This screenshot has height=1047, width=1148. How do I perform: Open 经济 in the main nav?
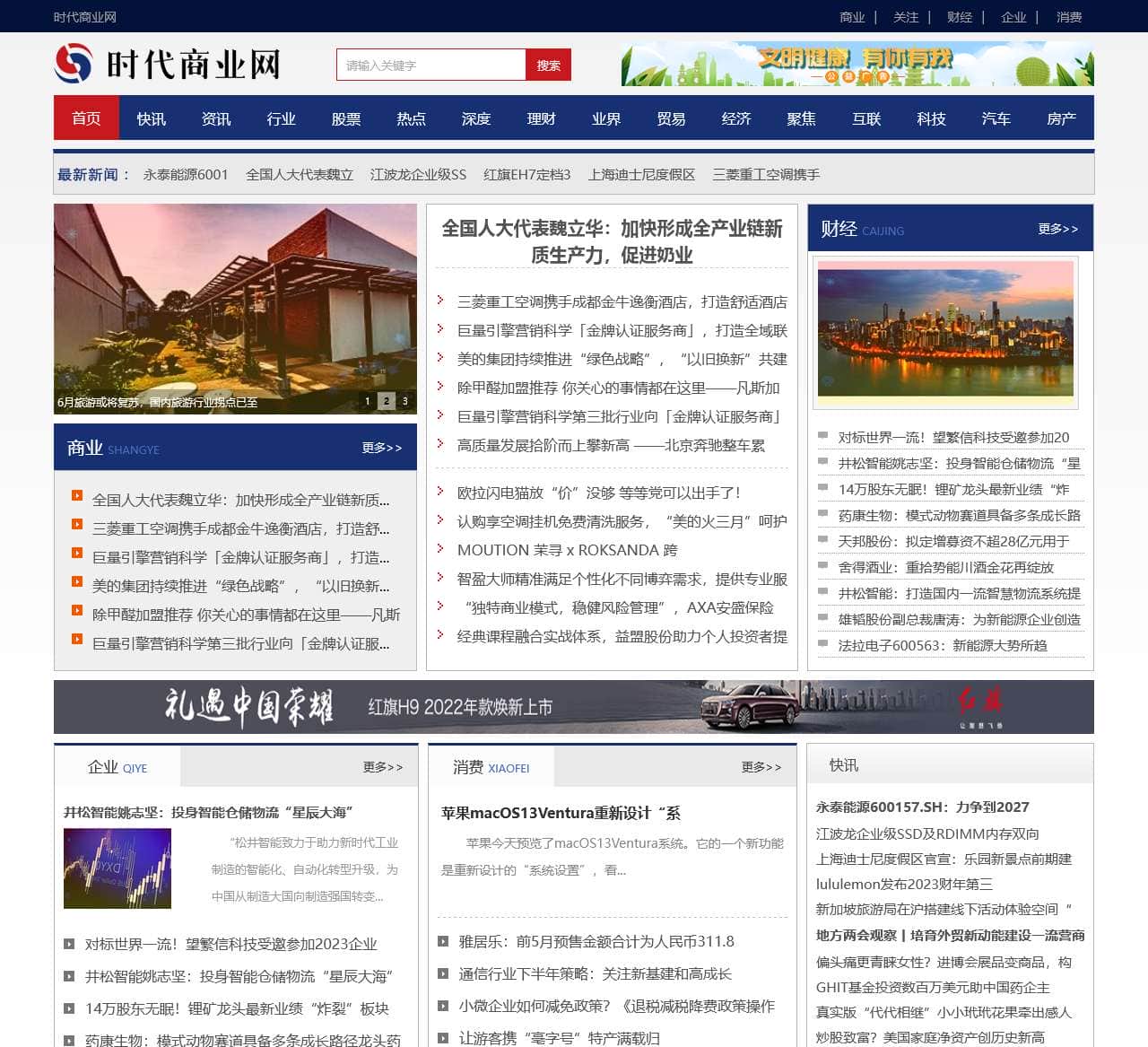(736, 118)
